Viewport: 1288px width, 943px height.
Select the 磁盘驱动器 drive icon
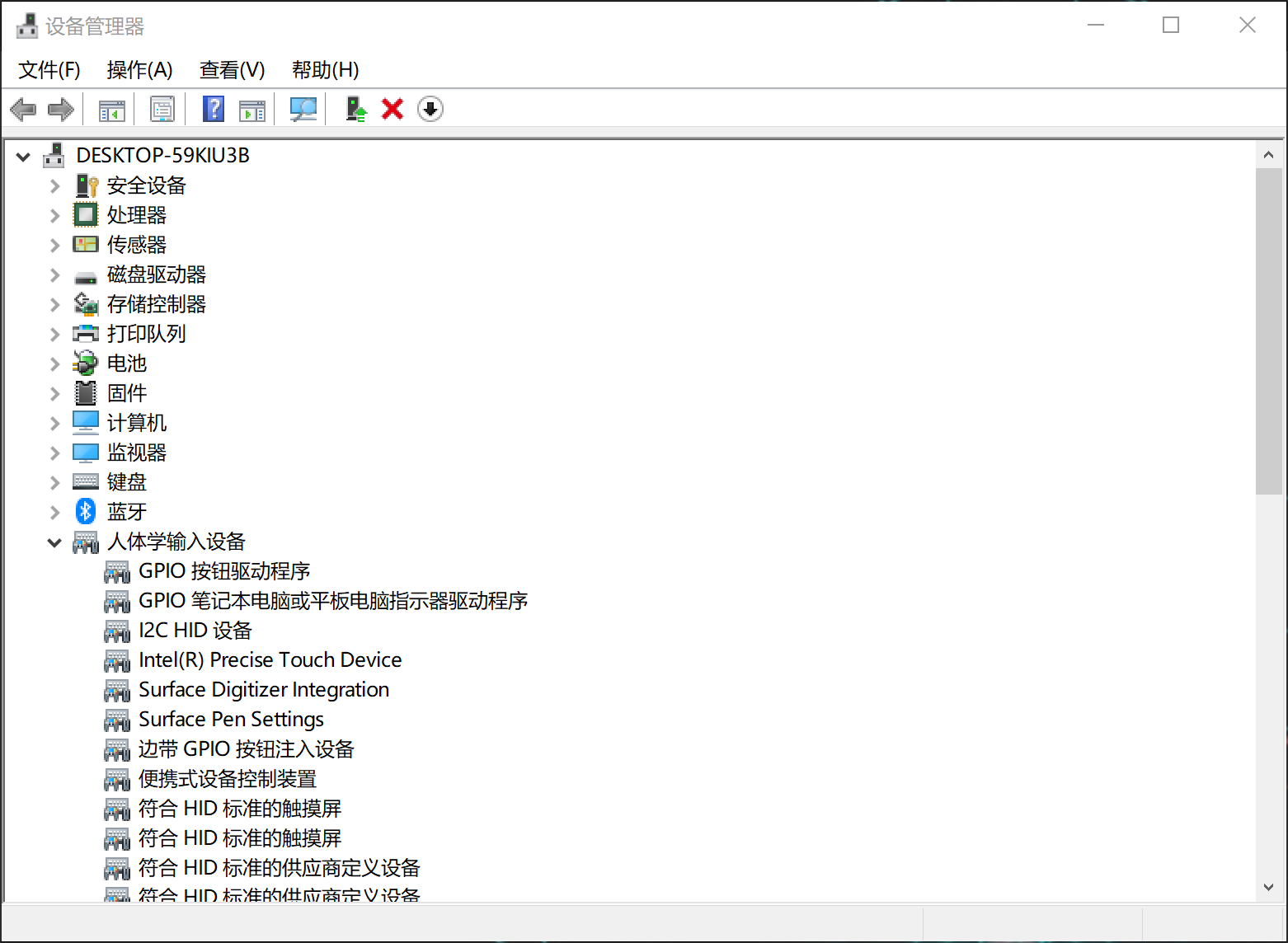[86, 278]
